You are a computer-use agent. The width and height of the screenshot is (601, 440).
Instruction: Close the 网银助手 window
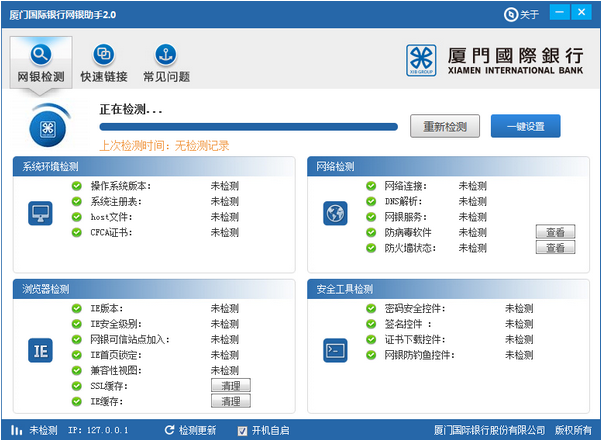(581, 12)
